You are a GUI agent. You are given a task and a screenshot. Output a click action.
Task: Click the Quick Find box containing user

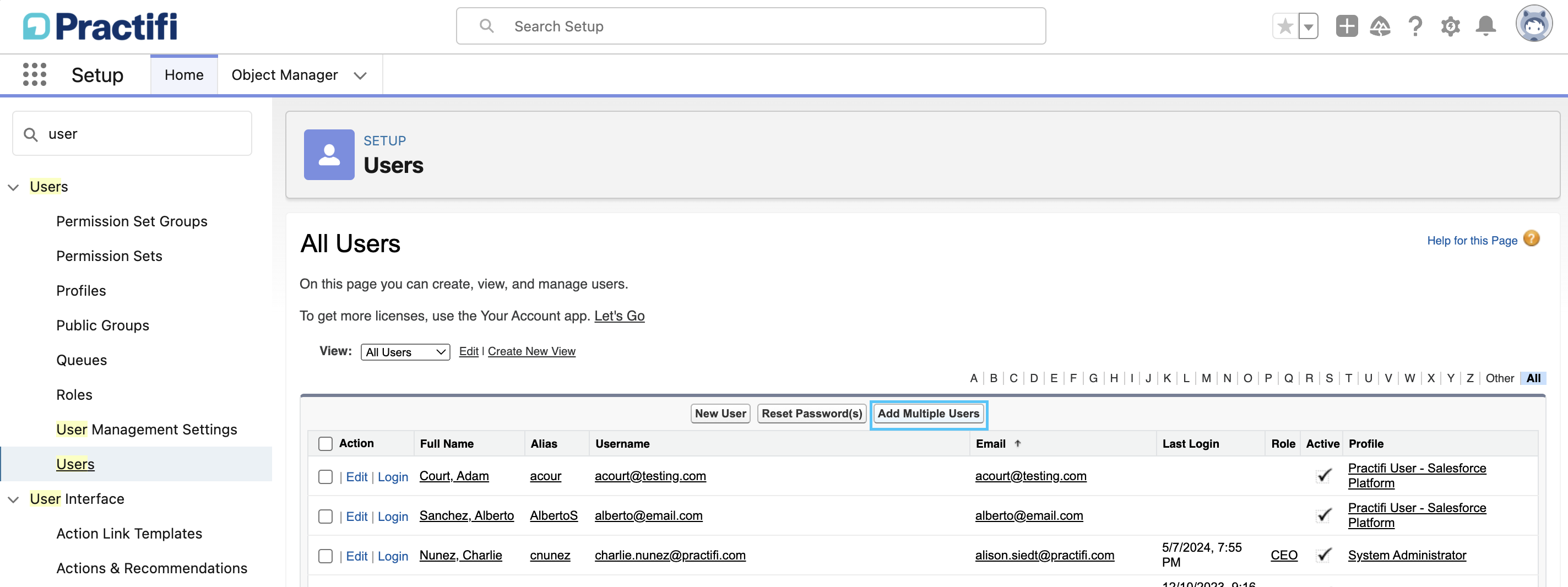pos(132,134)
